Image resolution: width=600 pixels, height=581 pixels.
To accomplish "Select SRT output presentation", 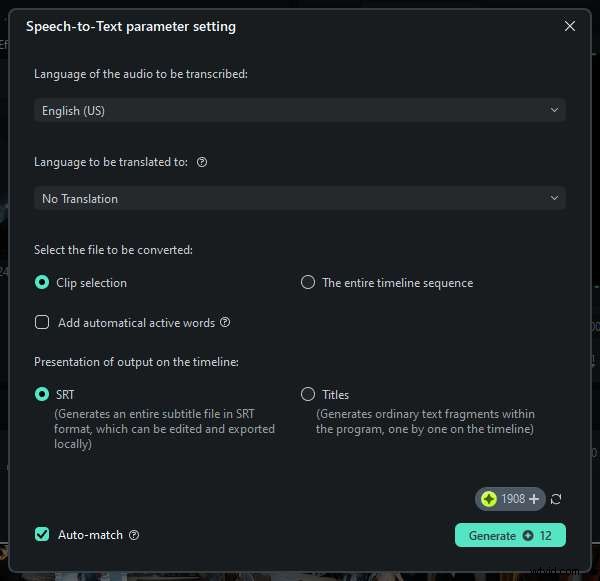I will tap(42, 395).
